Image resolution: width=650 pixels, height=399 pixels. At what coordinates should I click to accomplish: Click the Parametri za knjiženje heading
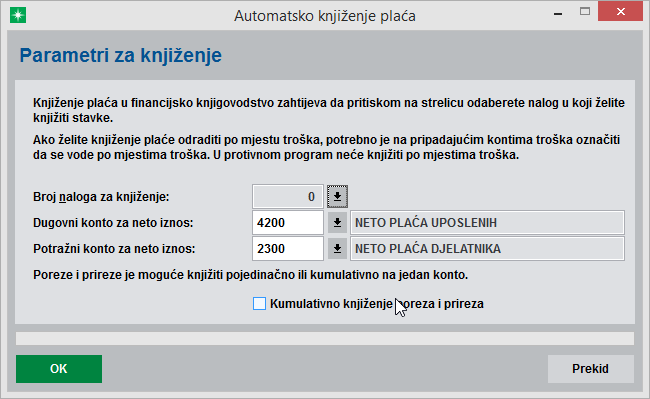click(121, 55)
